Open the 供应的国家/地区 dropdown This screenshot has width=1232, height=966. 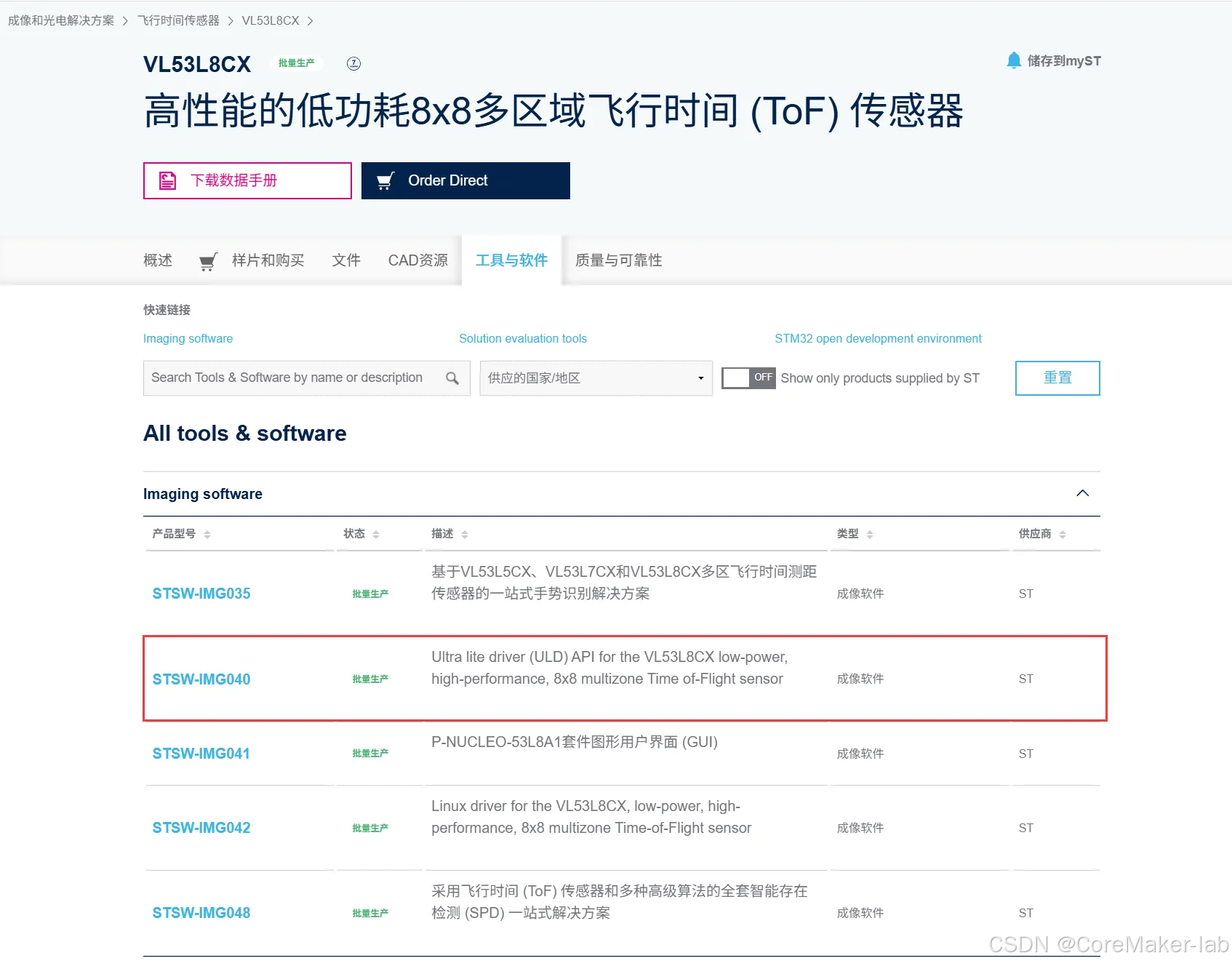pos(596,378)
